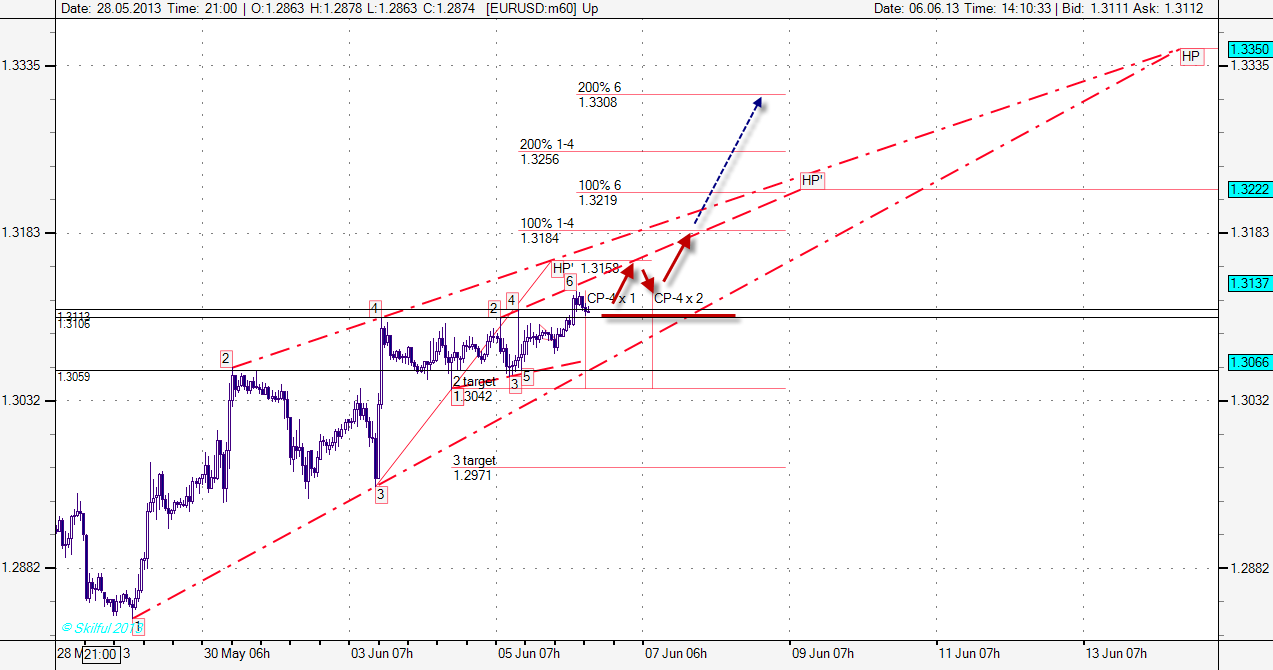
Task: Select the 1.3066 price tag on the right axis
Action: coord(1249,362)
